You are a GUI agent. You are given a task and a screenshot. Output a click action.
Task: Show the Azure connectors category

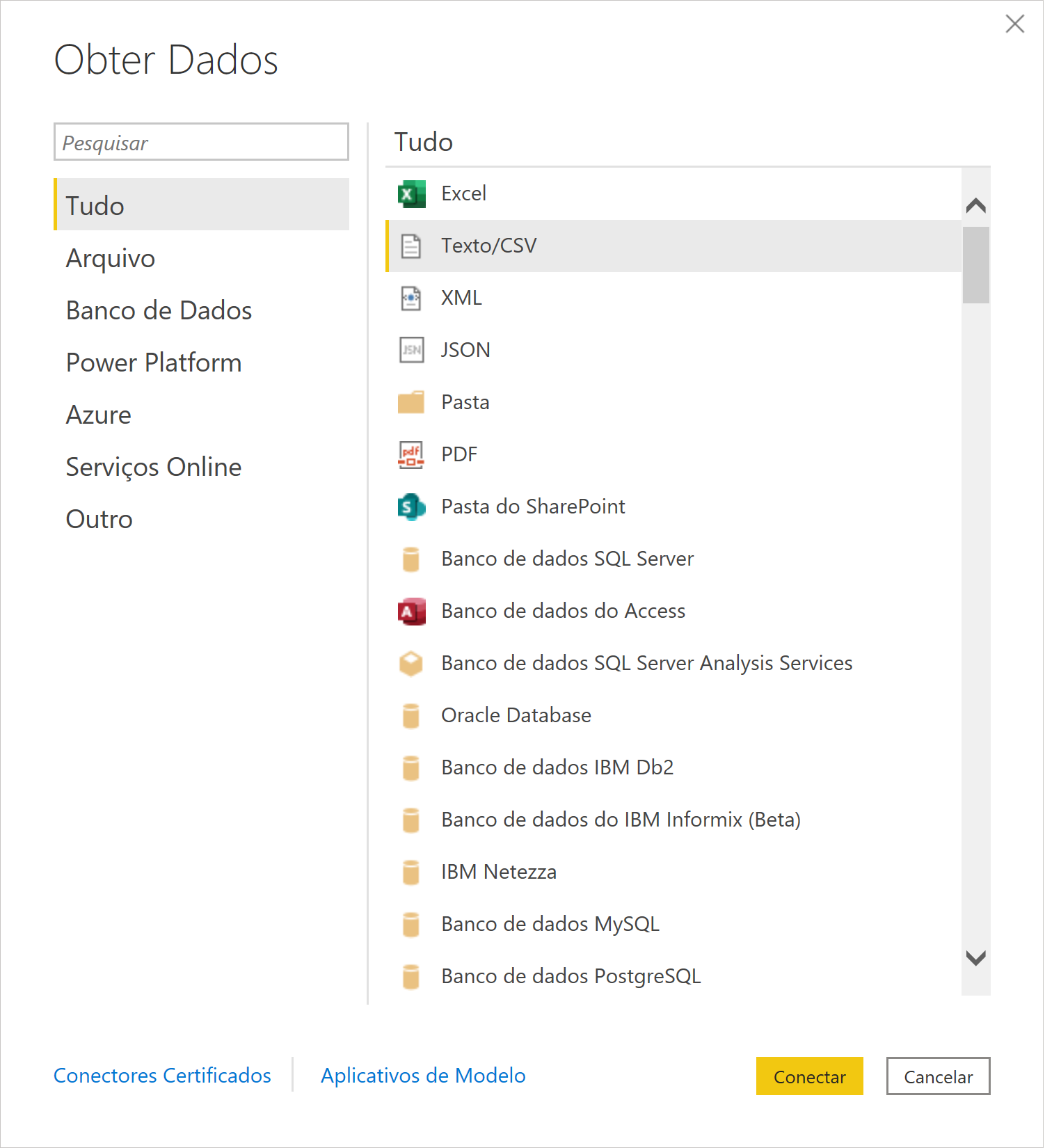point(202,415)
